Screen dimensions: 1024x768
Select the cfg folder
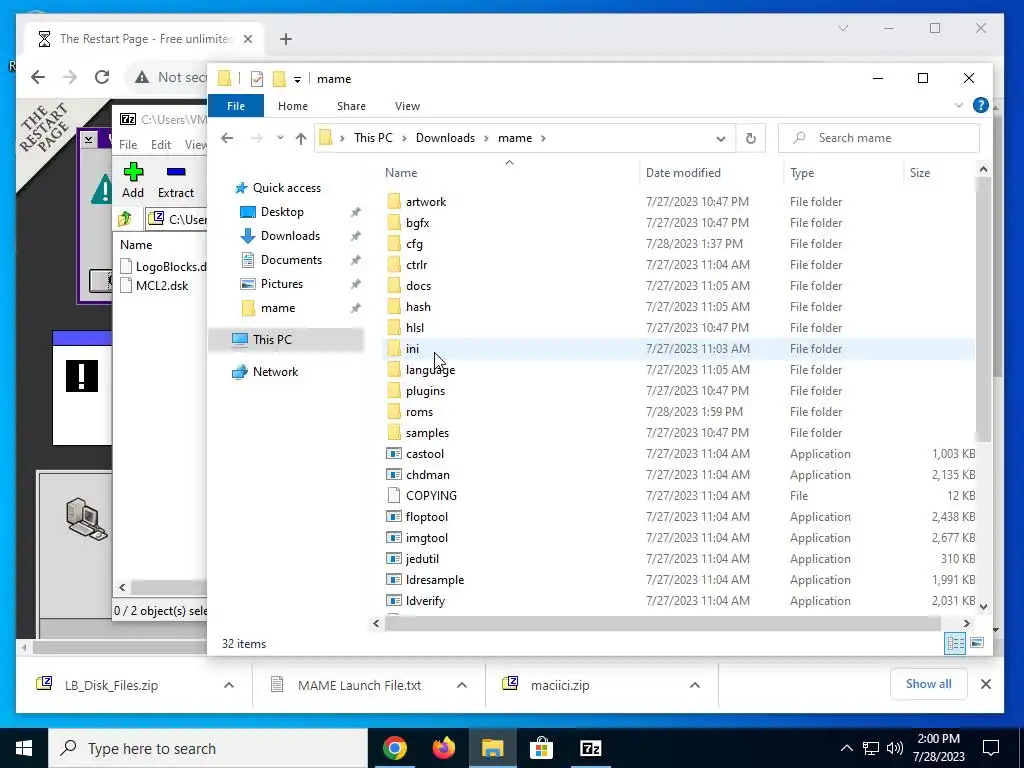pyautogui.click(x=414, y=244)
